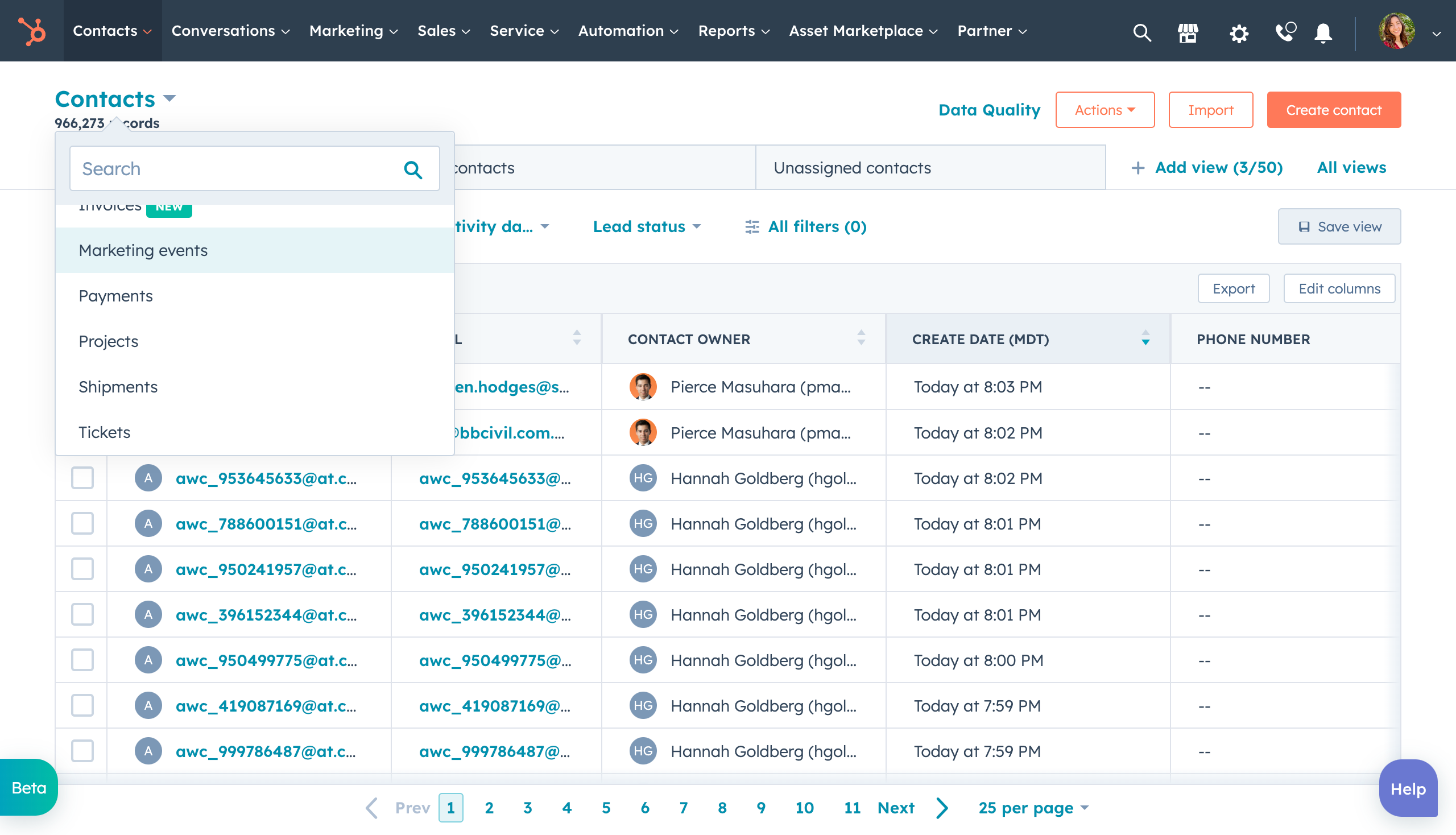Click the avatar for awc_953645633 contact
This screenshot has height=835, width=1456.
[148, 478]
